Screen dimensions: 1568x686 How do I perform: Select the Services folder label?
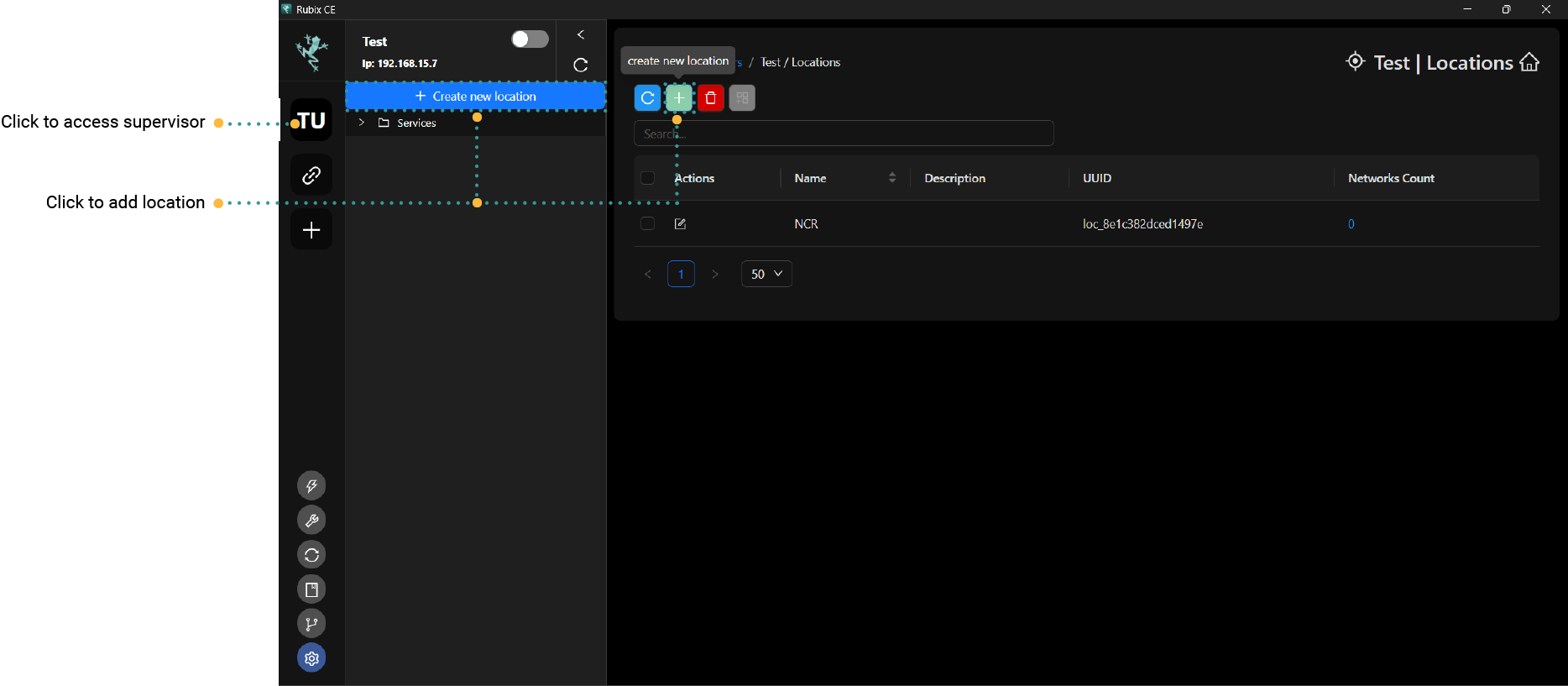click(x=416, y=123)
